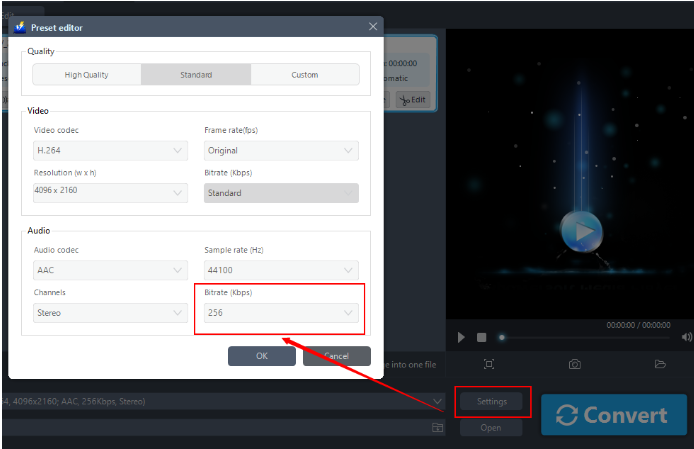Viewport: 694px width, 449px height.
Task: Click the Open button below Settings
Action: 491,428
